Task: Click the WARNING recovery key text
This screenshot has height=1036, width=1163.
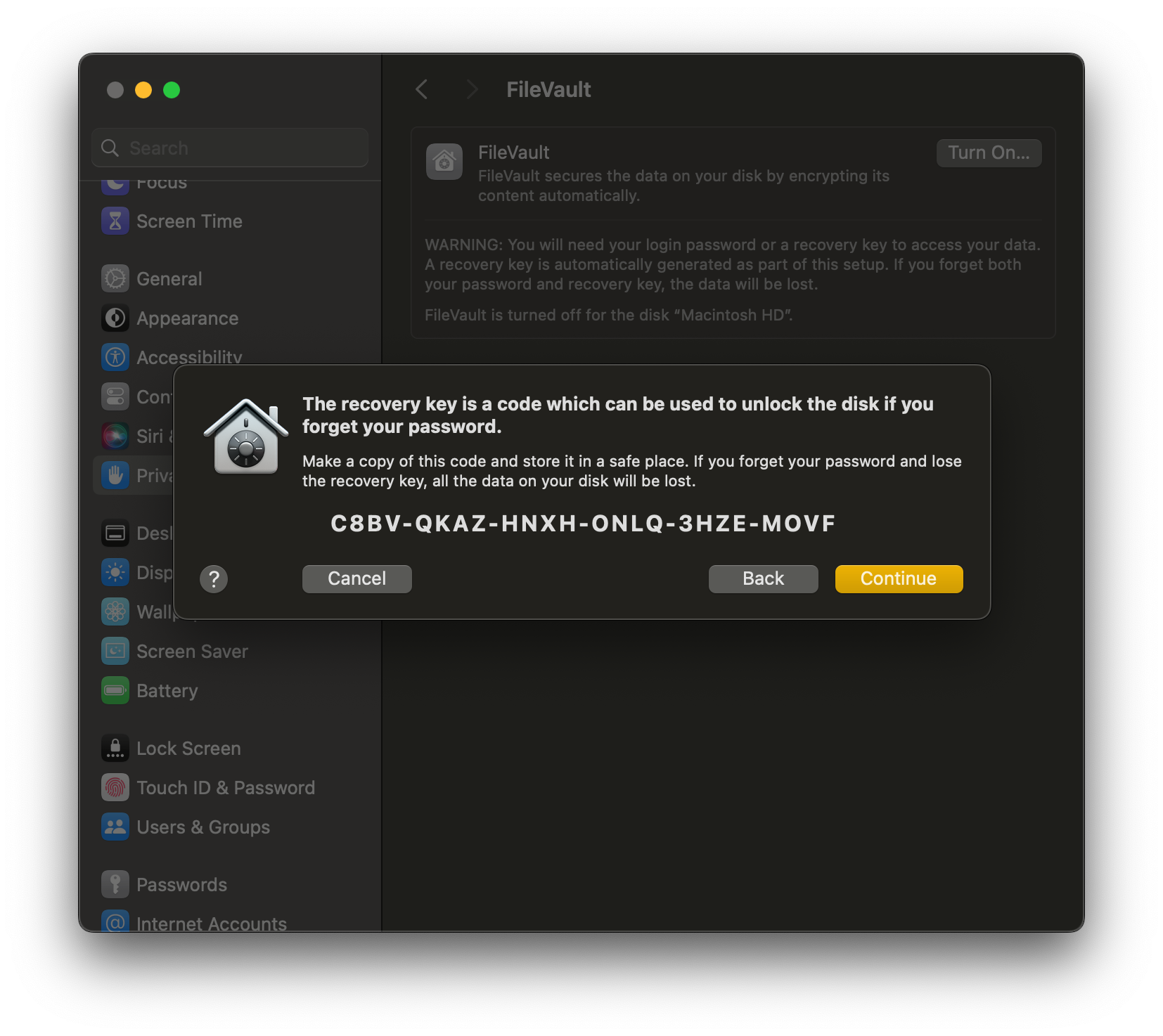Action: tap(733, 264)
